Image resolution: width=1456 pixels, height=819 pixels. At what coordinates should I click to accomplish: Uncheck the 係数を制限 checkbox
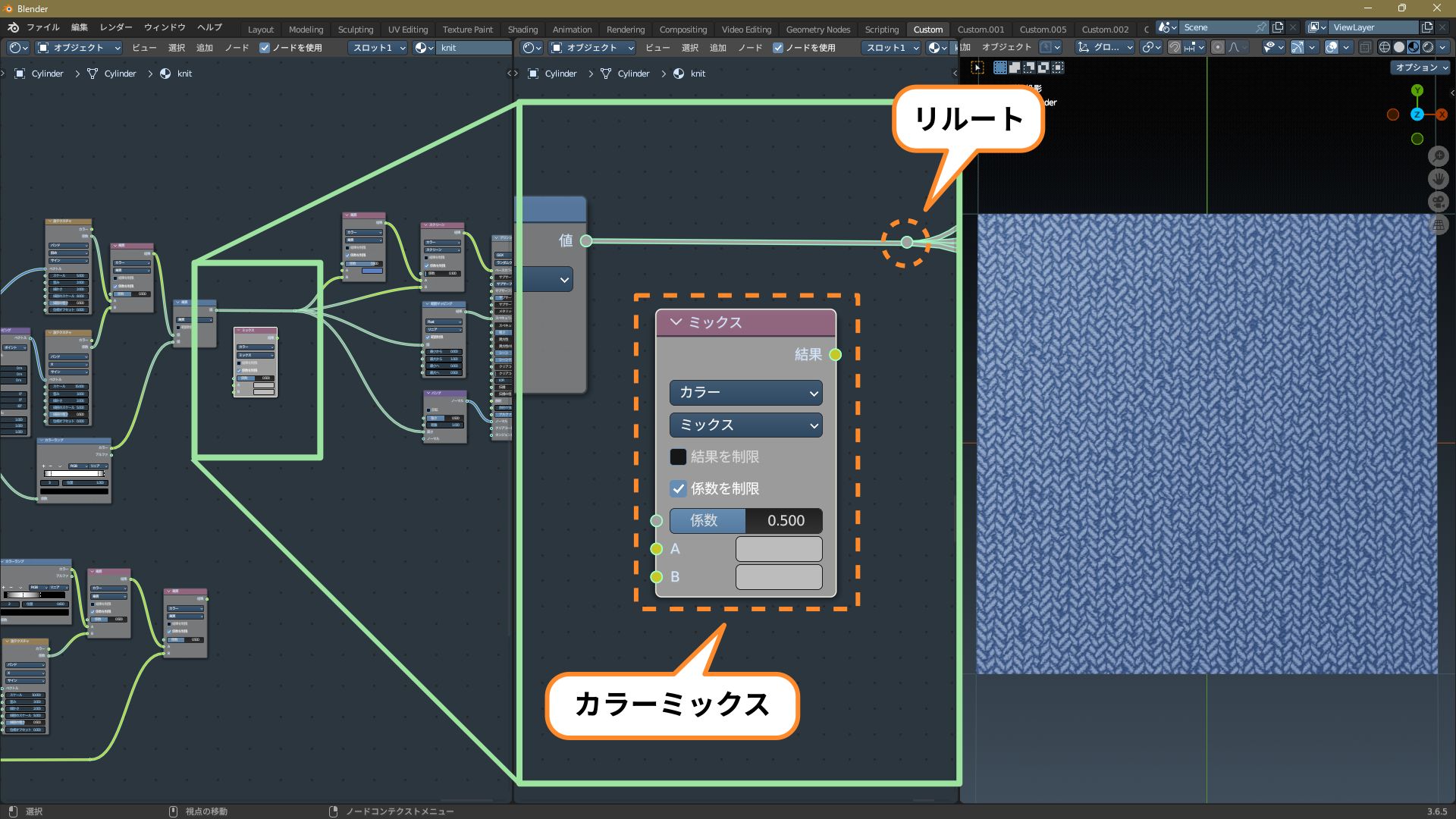click(678, 488)
